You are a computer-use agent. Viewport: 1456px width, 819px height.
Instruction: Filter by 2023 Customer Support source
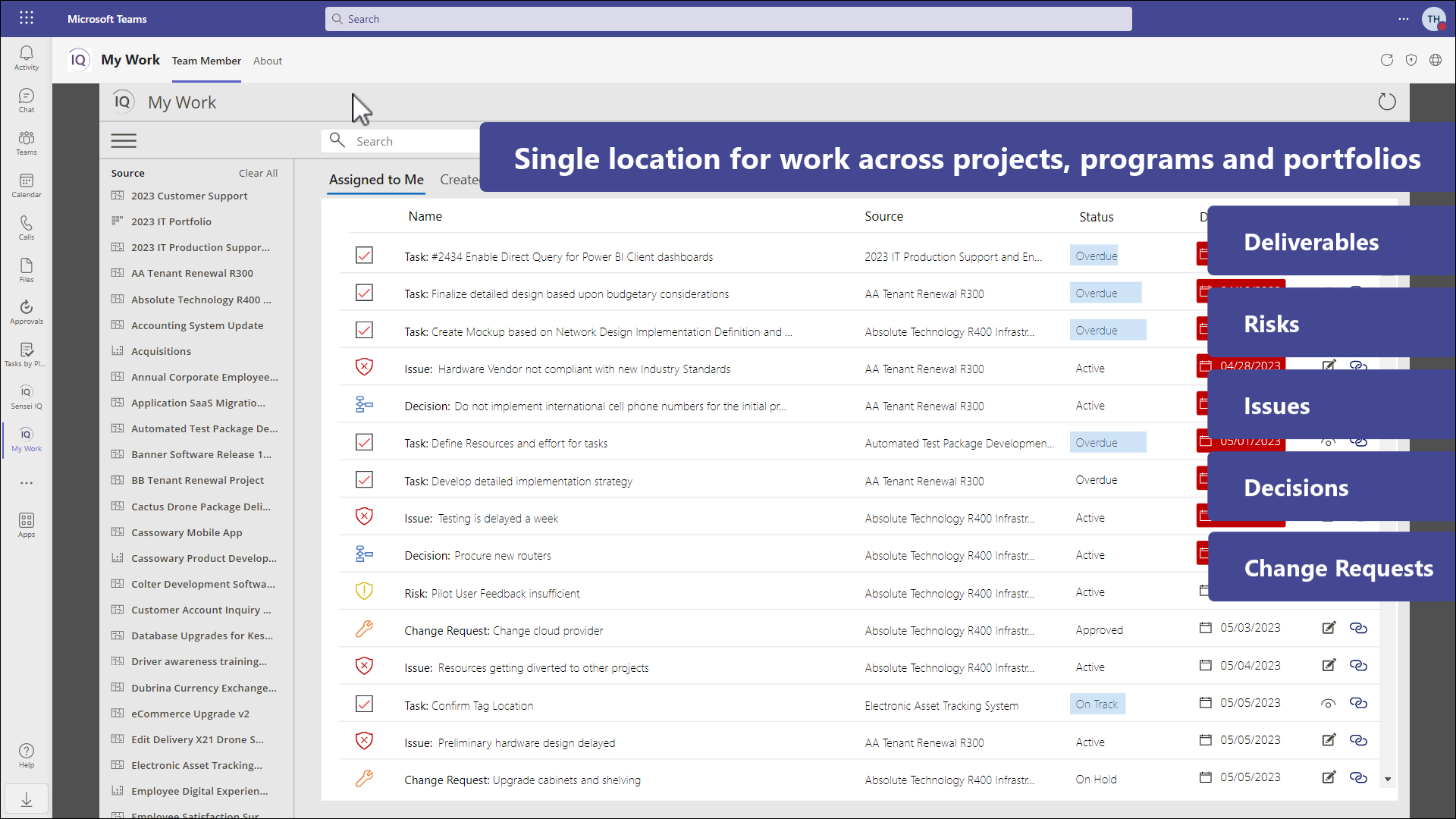click(x=190, y=196)
